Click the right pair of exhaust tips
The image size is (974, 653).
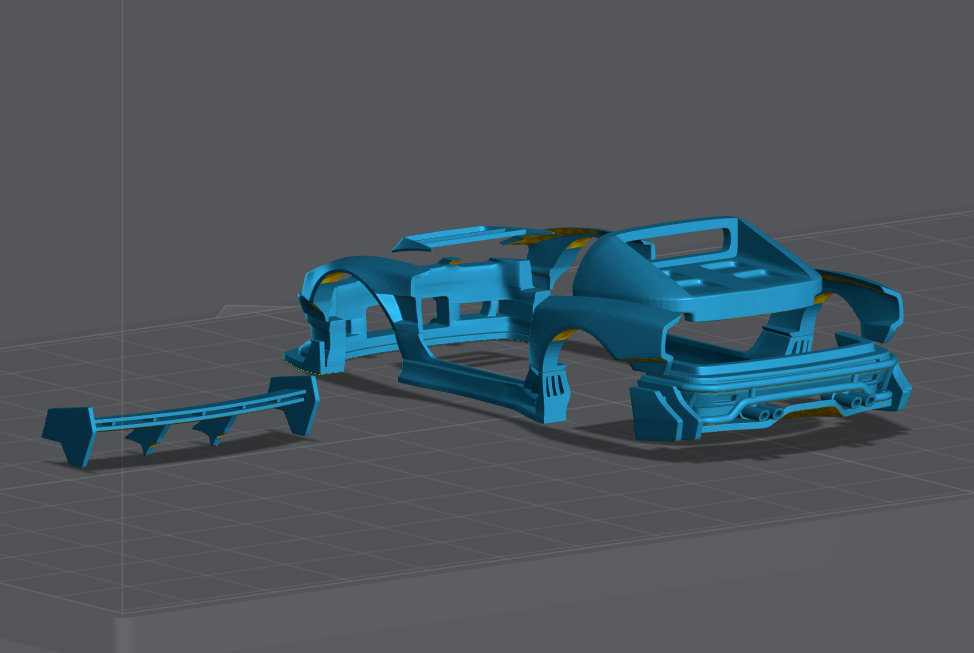point(860,400)
